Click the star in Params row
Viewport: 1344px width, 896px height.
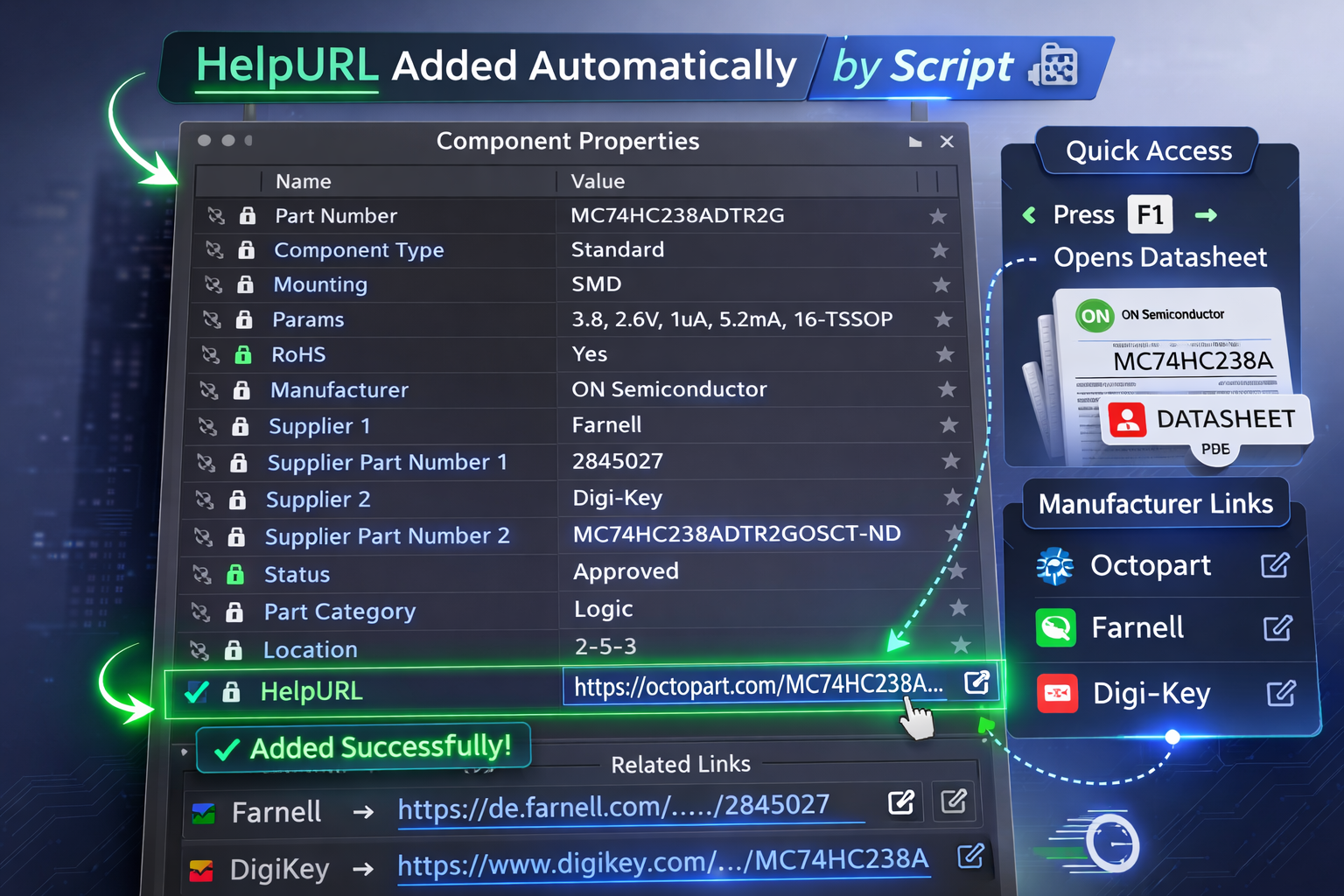tap(943, 319)
